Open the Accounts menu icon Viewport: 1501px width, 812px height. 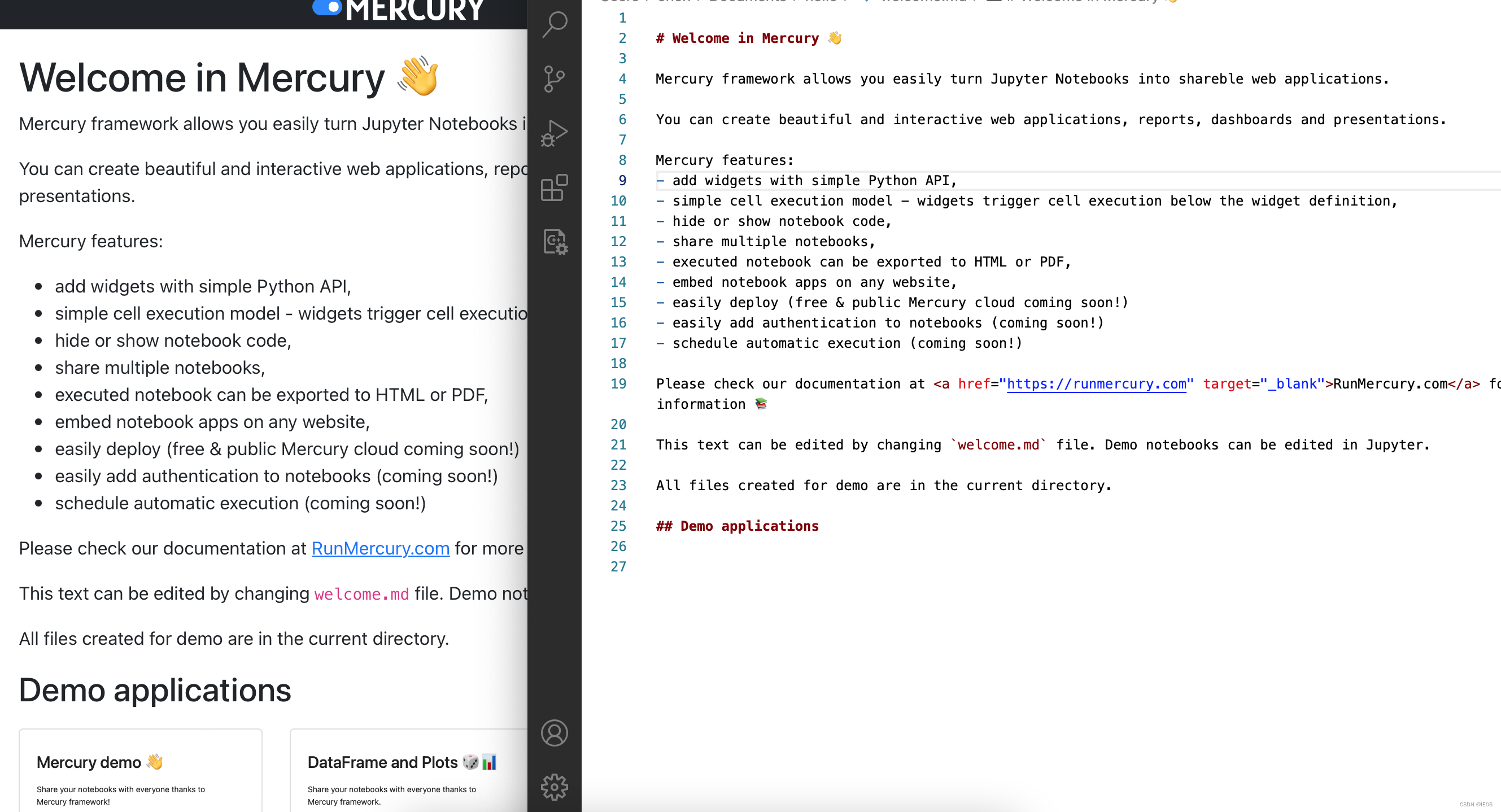pos(554,733)
